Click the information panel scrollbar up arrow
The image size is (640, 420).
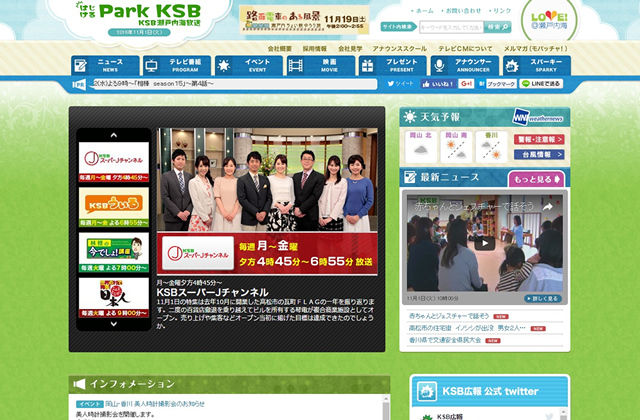pos(386,400)
